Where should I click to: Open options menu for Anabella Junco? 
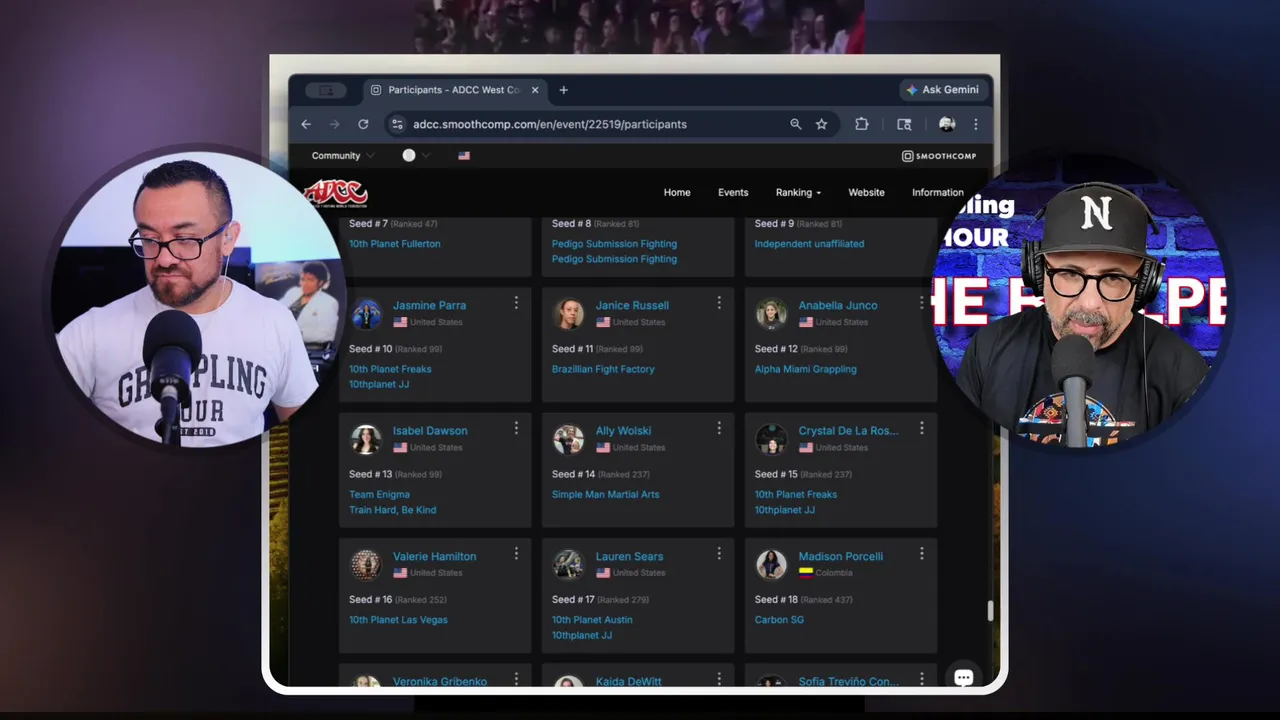pyautogui.click(x=921, y=302)
